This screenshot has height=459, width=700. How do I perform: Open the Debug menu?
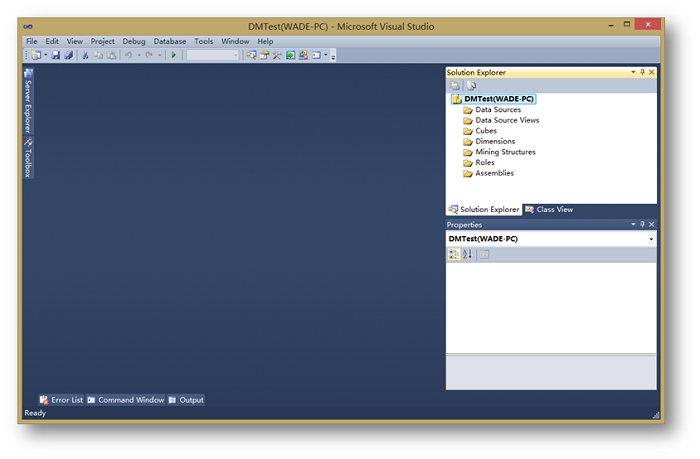(134, 41)
